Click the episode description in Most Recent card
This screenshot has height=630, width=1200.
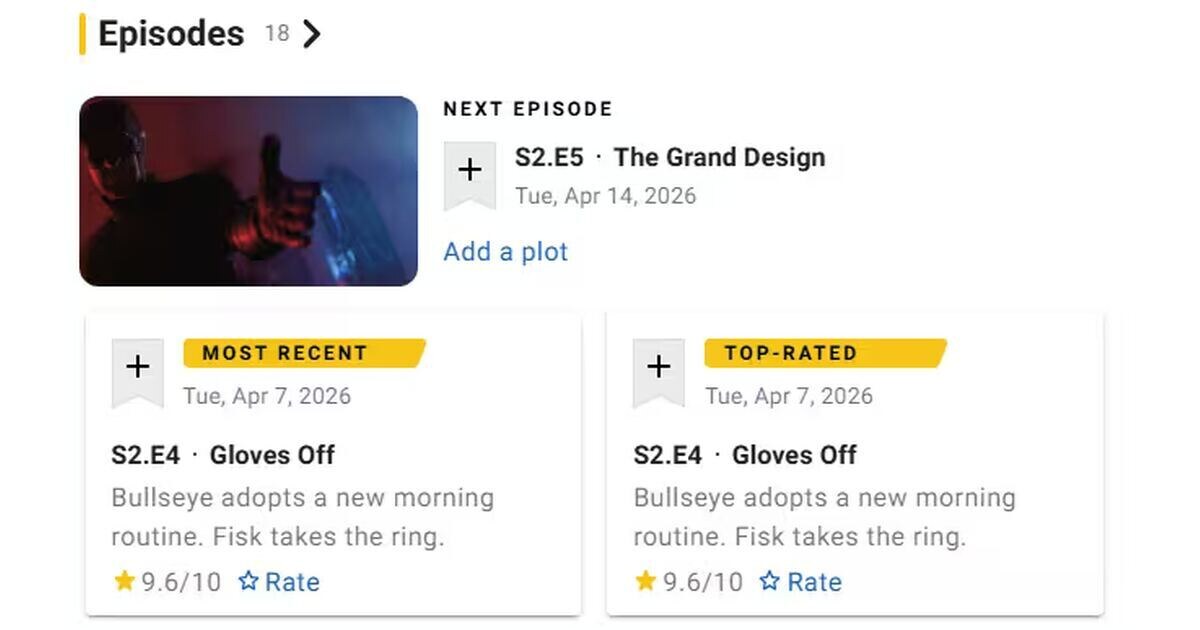pos(302,517)
